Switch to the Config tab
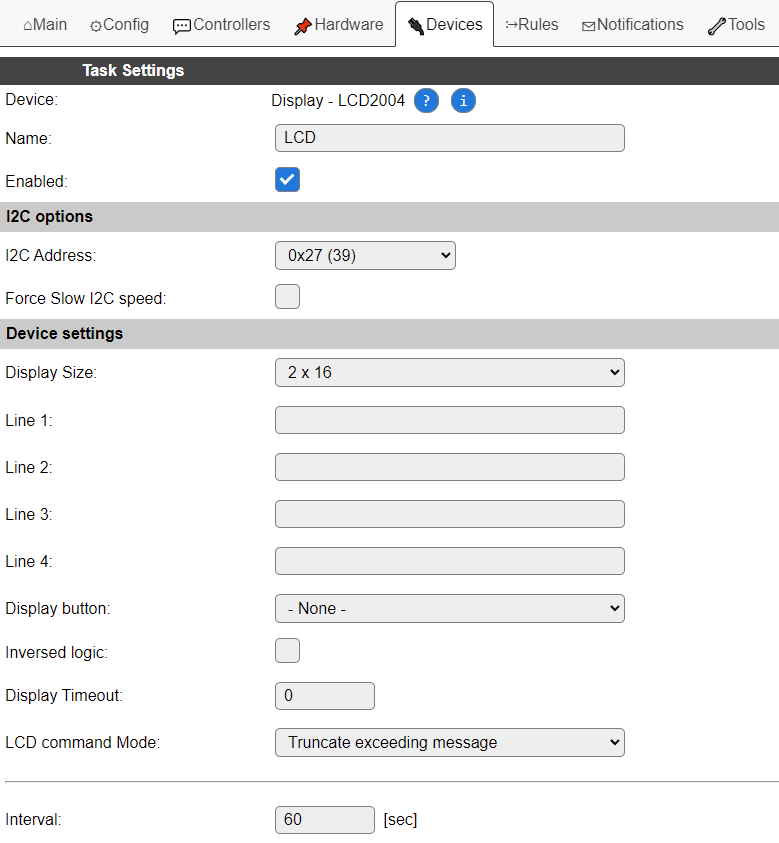Image resolution: width=779 pixels, height=843 pixels. pos(119,24)
